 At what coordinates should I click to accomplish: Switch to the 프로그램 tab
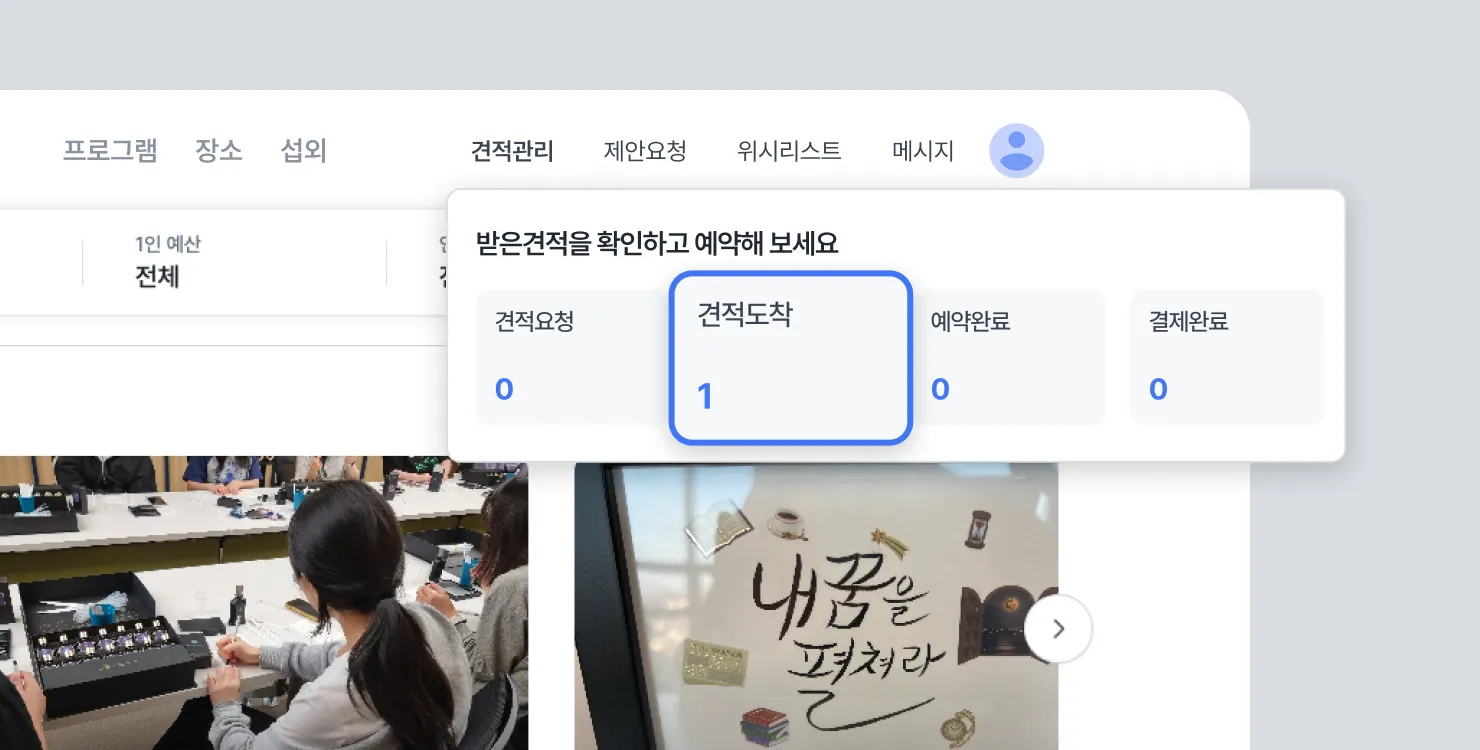[x=110, y=151]
